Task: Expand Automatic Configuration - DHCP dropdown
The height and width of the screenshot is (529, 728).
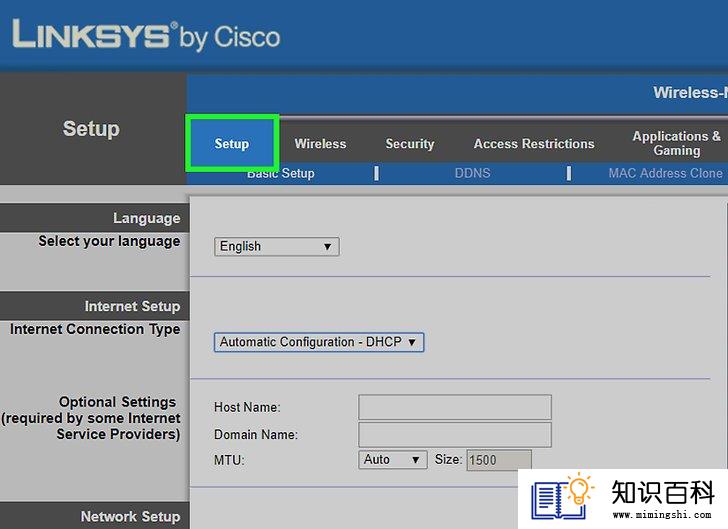Action: (x=319, y=342)
